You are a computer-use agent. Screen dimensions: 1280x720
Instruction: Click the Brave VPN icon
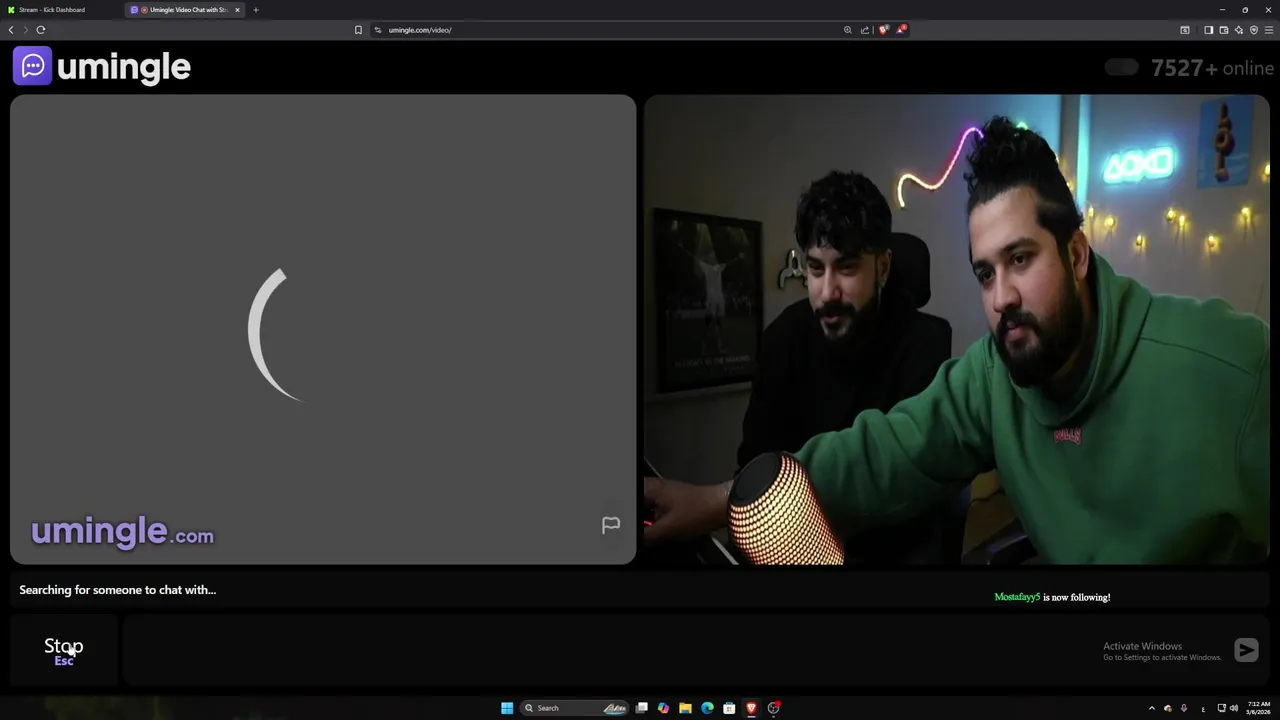click(1254, 30)
